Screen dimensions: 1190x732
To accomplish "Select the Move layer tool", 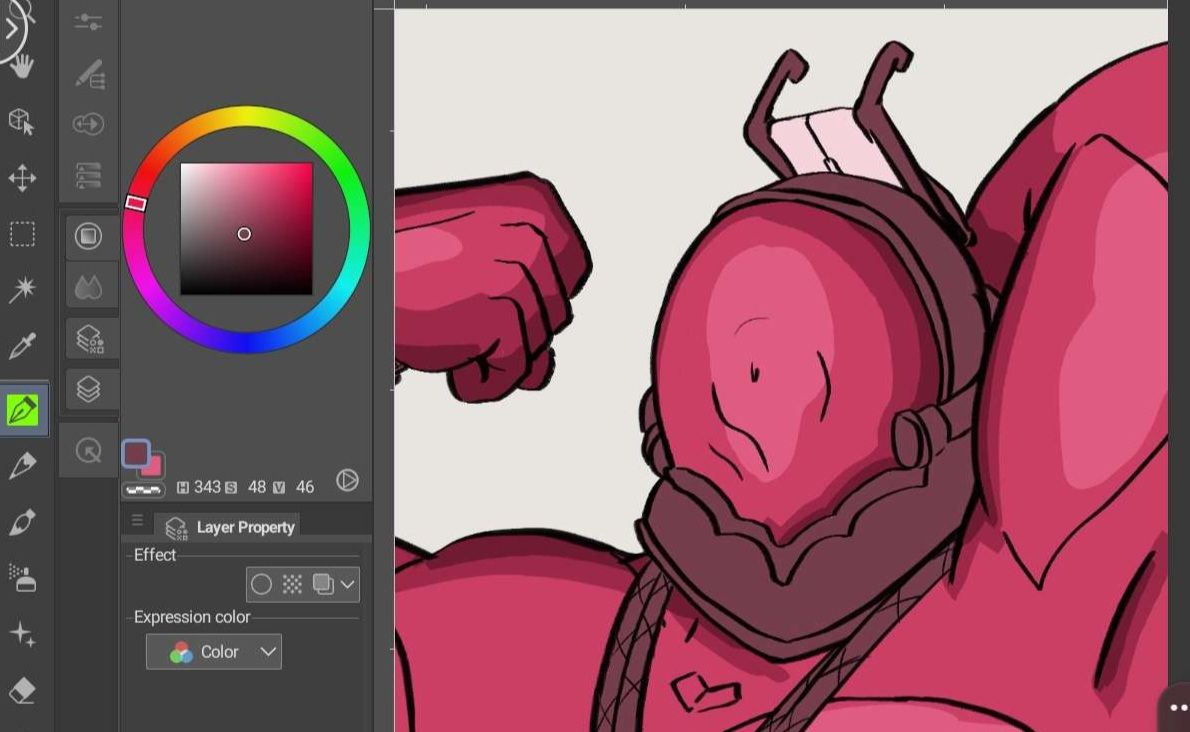I will pos(22,179).
